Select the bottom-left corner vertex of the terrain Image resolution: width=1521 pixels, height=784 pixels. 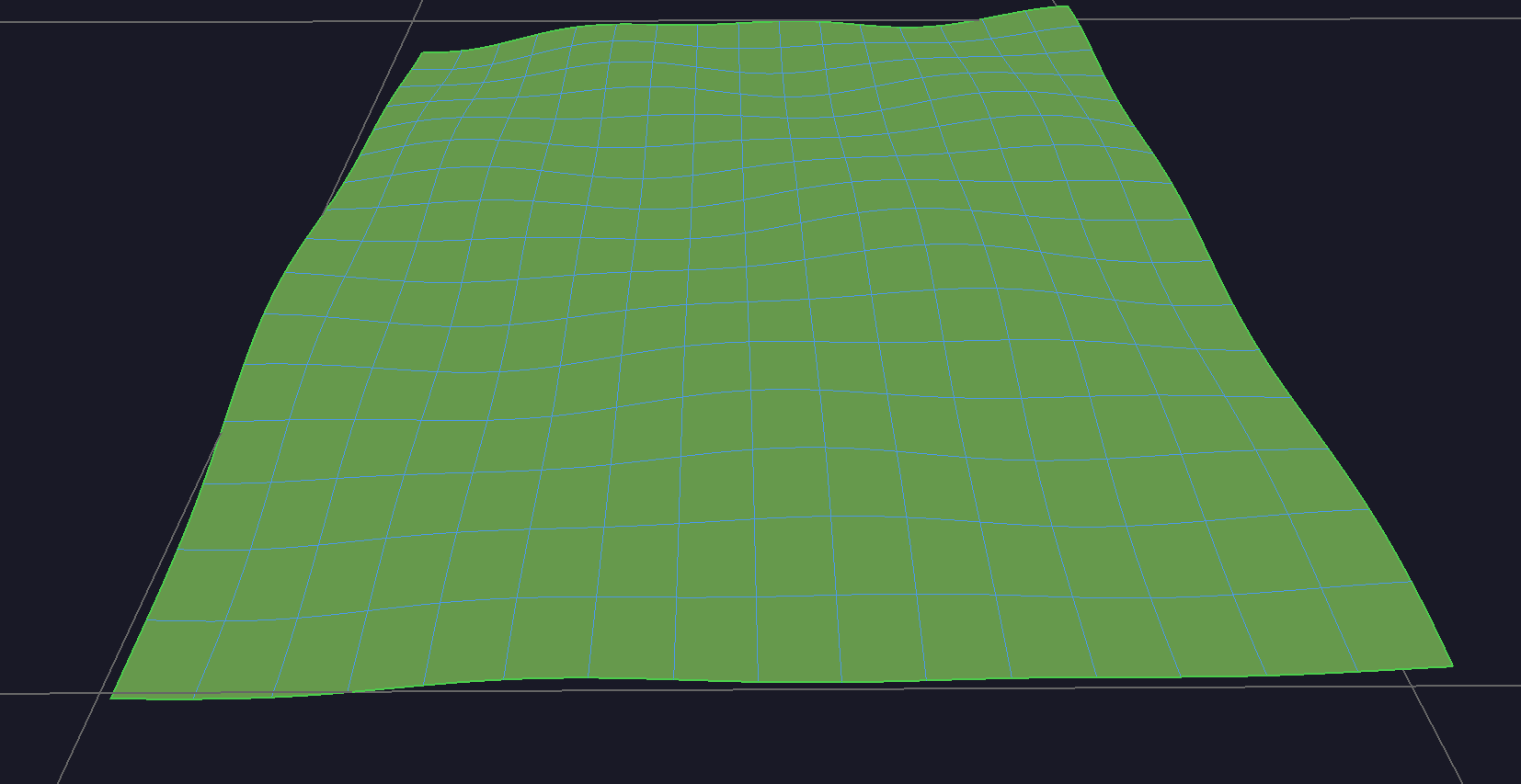(x=112, y=698)
